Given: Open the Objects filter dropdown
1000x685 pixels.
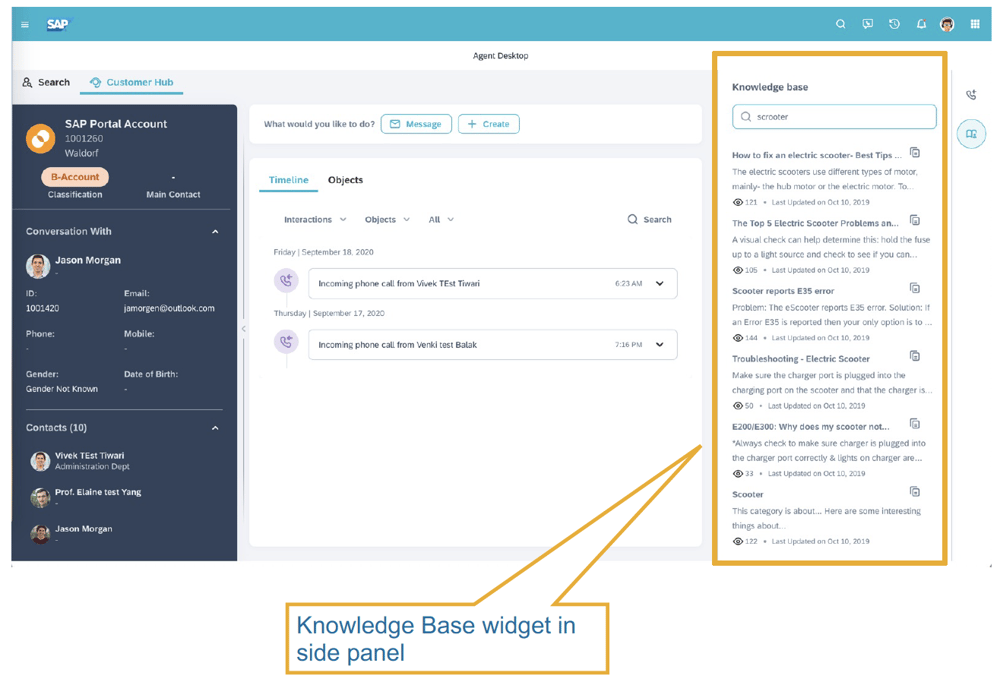Looking at the screenshot, I should [387, 219].
